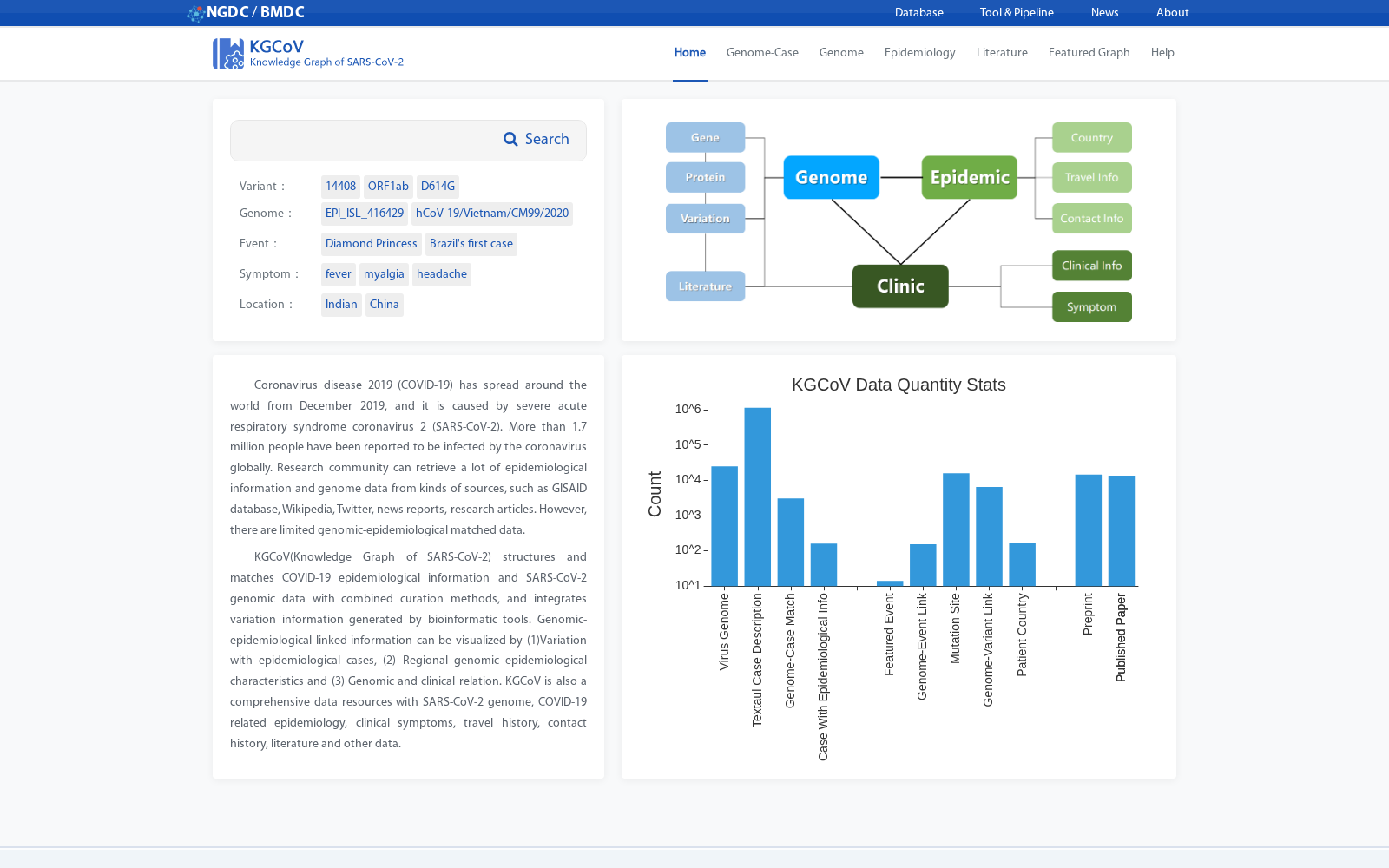Click the Travel Info node
Screen dimensions: 1389x868
1092,177
